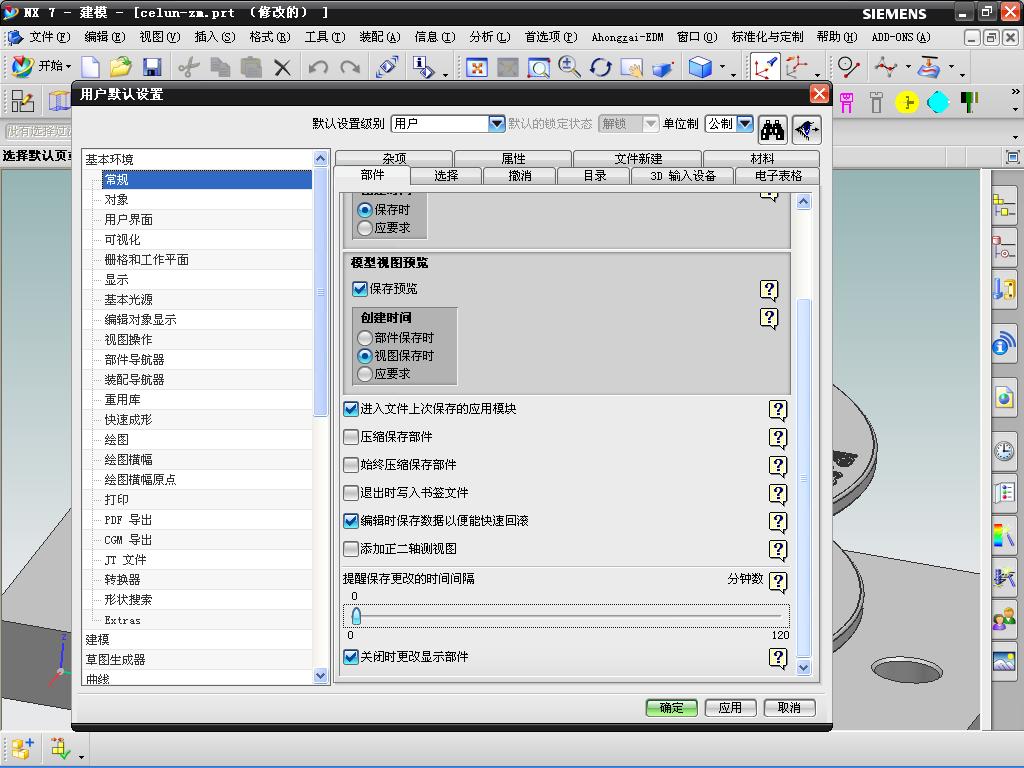Viewport: 1024px width, 768px height.
Task: Select the 视图保存时 radio button
Action: point(364,356)
